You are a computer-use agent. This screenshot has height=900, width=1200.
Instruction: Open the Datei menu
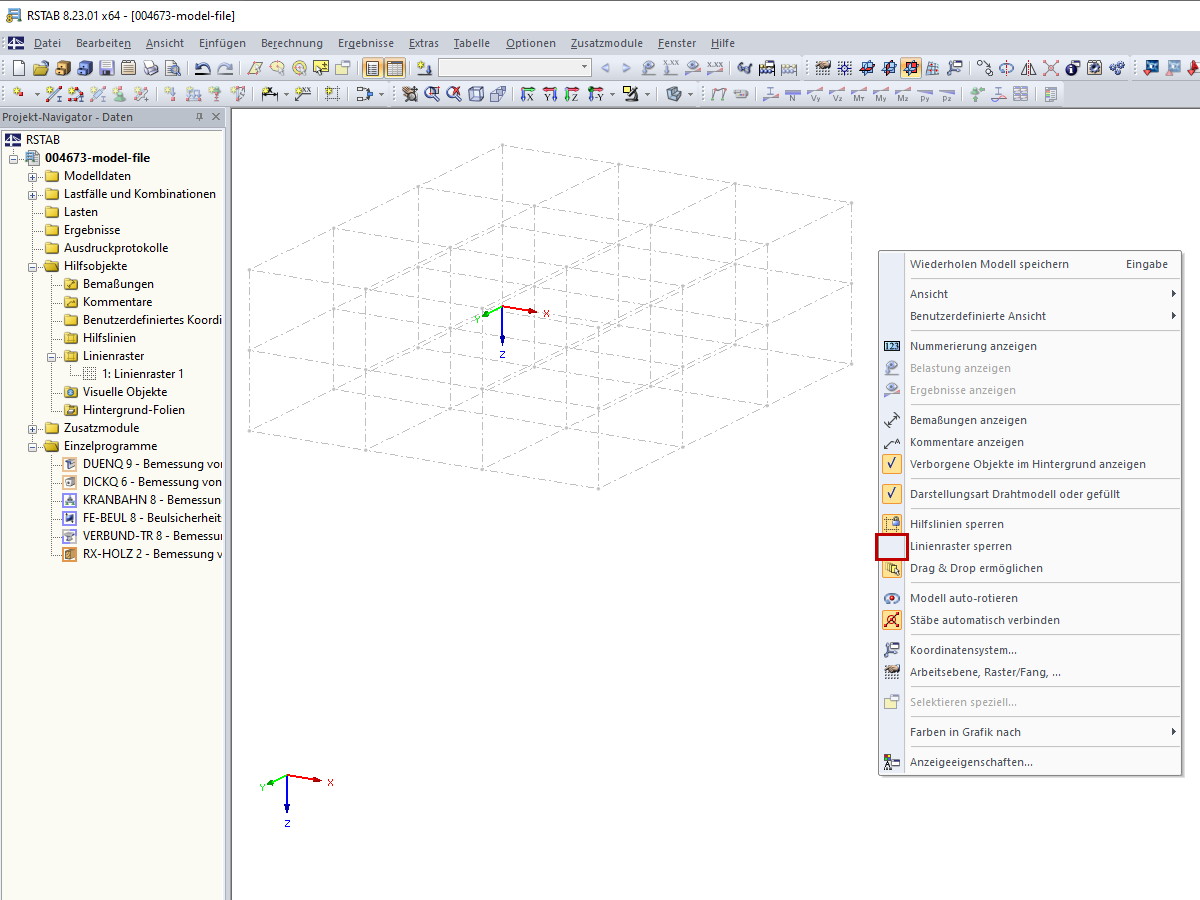click(47, 43)
